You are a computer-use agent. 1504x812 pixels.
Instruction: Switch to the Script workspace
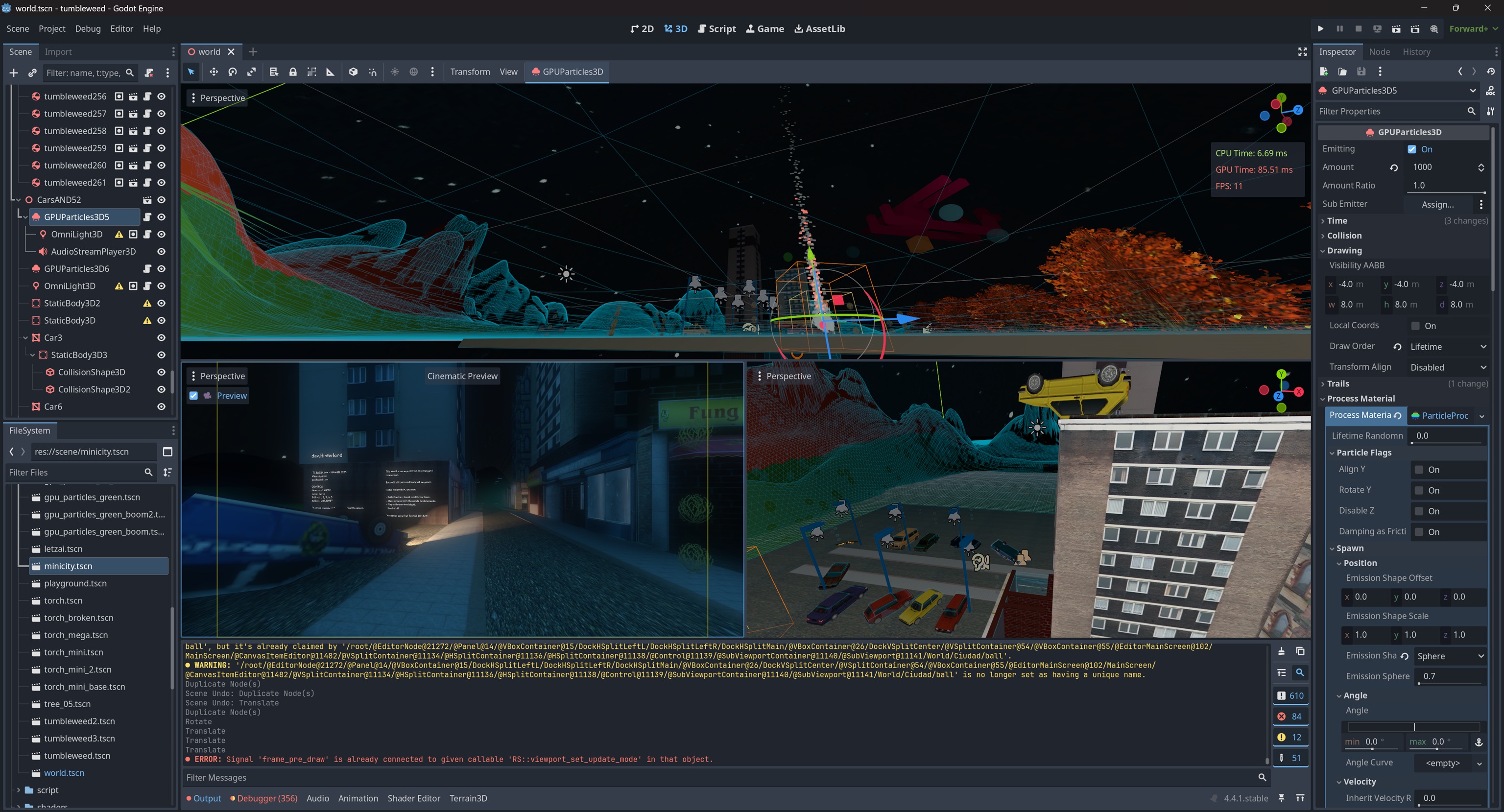(x=717, y=28)
